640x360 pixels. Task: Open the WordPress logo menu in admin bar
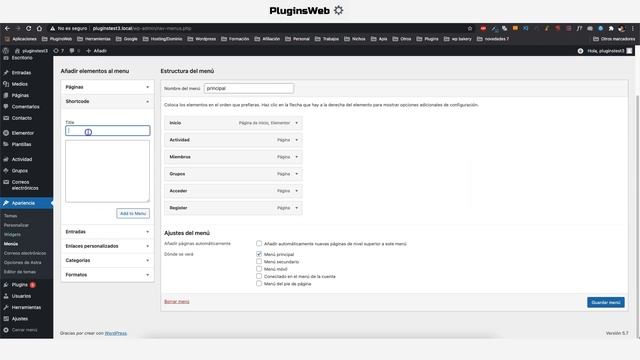[x=6, y=51]
